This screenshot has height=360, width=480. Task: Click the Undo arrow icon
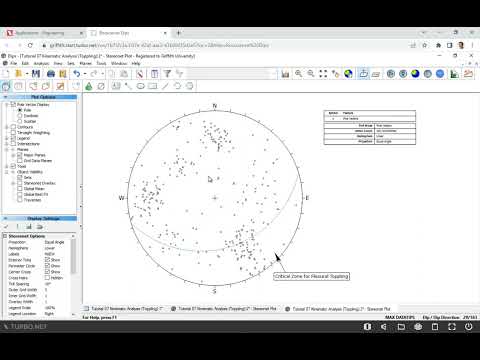tap(77, 74)
